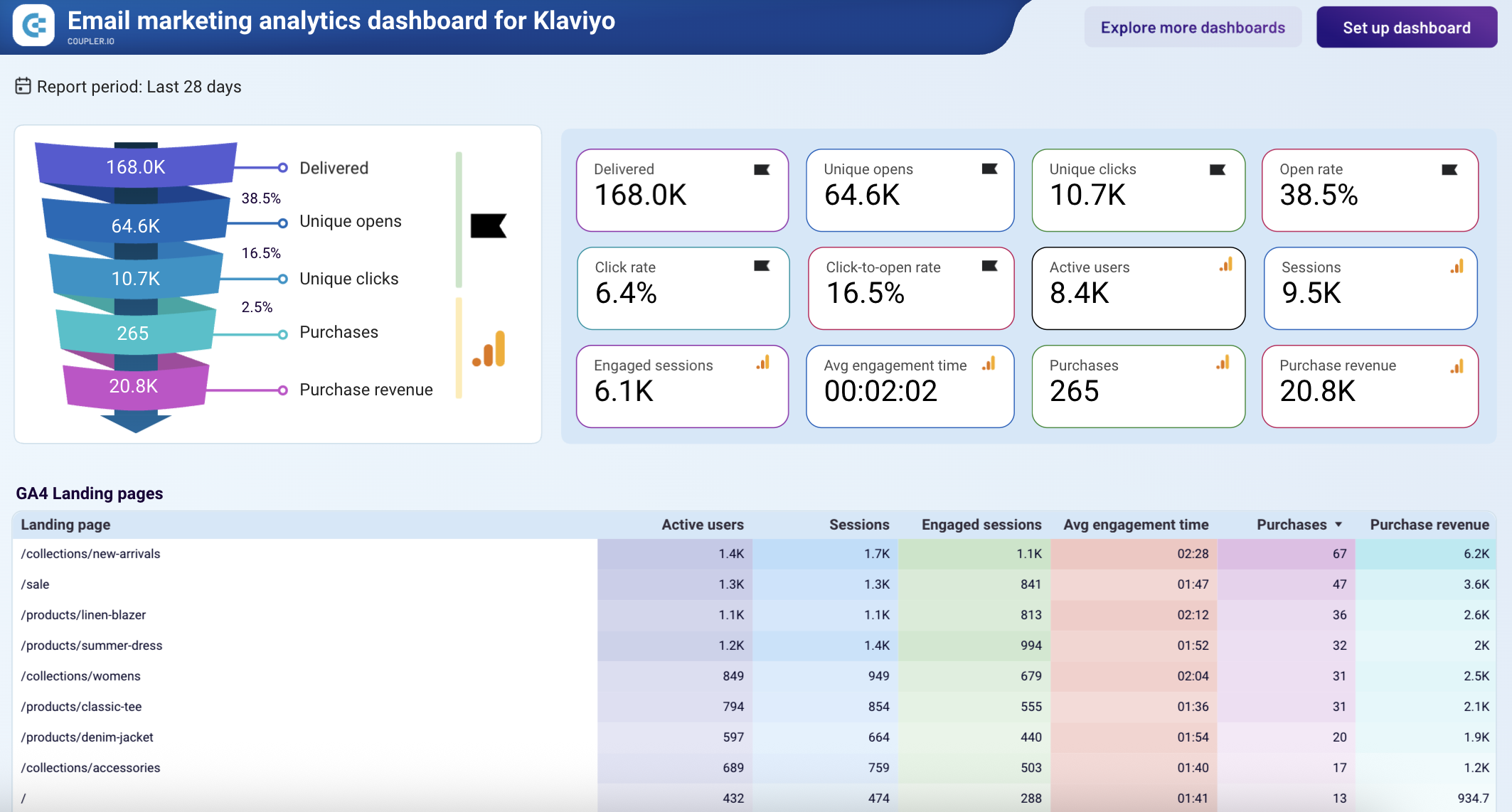Click the Sessions 9.5K value
Image resolution: width=1512 pixels, height=812 pixels.
click(x=1311, y=293)
